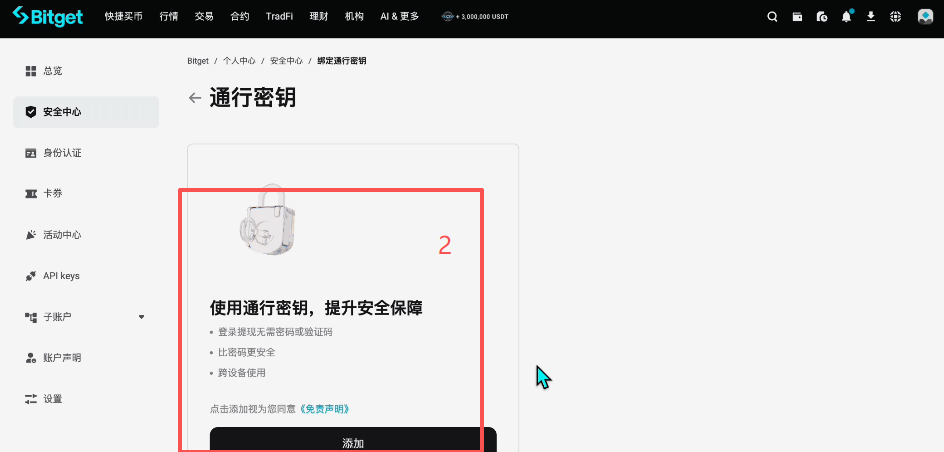
Task: Click the 添加 button
Action: click(353, 440)
